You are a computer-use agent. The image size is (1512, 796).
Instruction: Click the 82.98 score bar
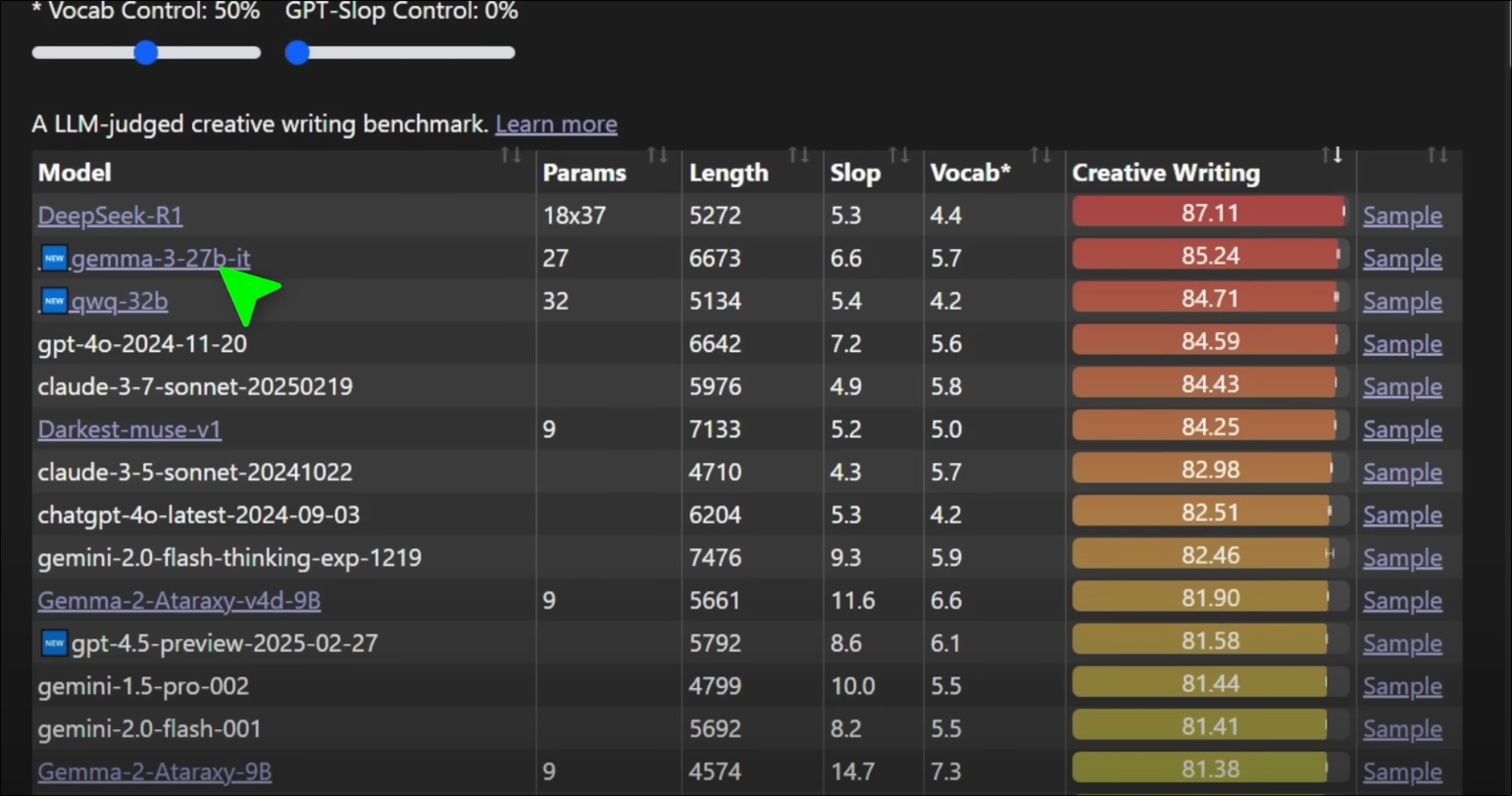[1210, 470]
